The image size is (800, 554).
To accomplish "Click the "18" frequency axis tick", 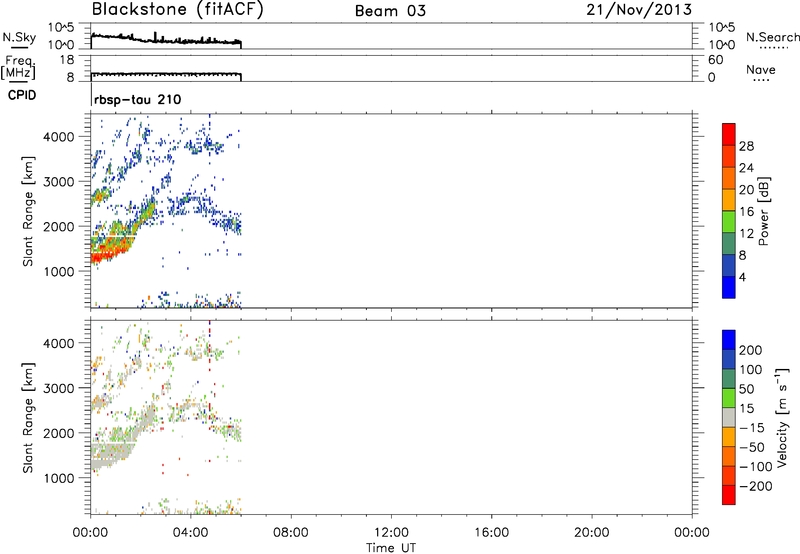I will (67, 60).
